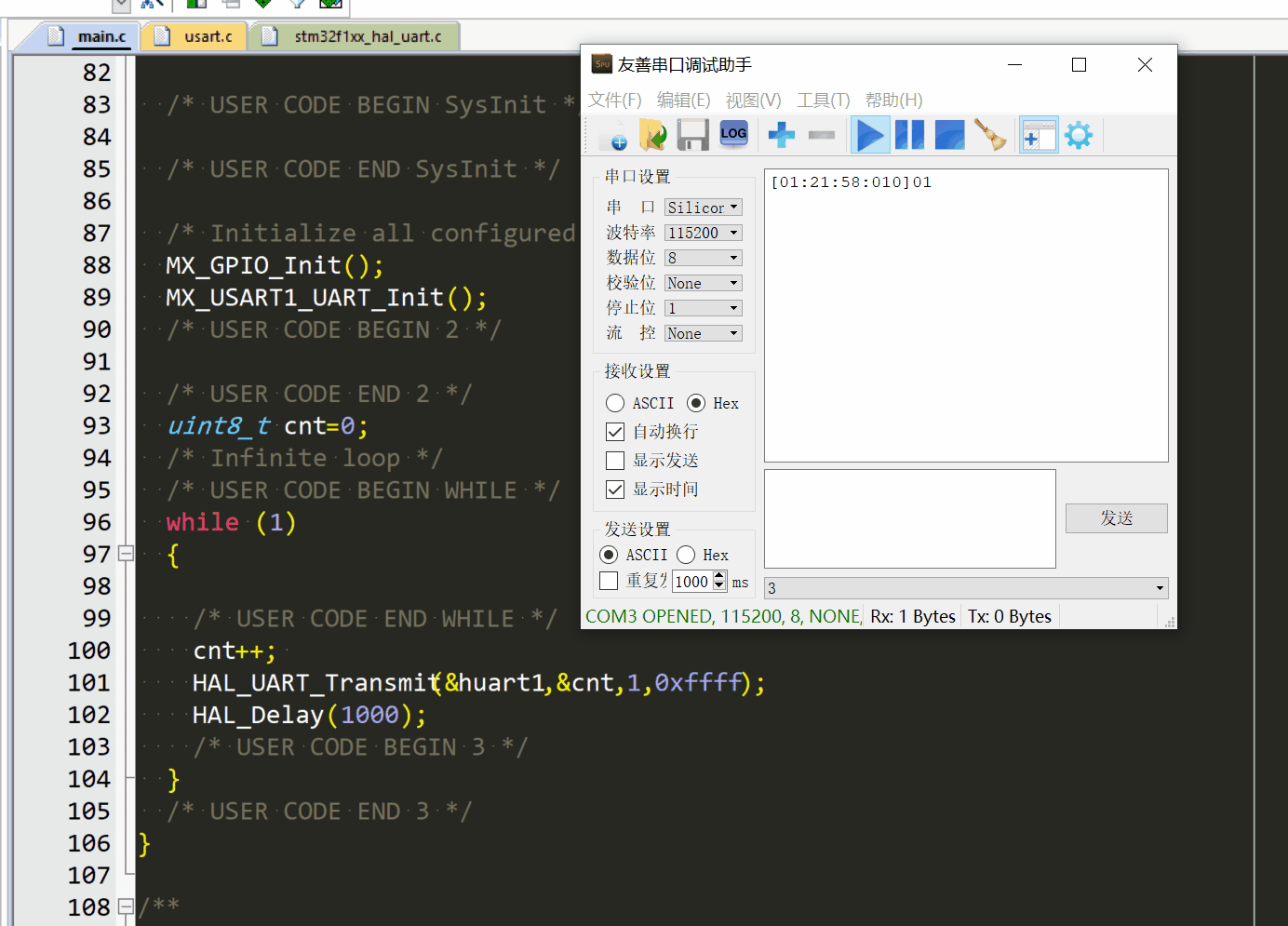The height and width of the screenshot is (926, 1288).
Task: Click line number 100 in editor
Action: pos(88,651)
